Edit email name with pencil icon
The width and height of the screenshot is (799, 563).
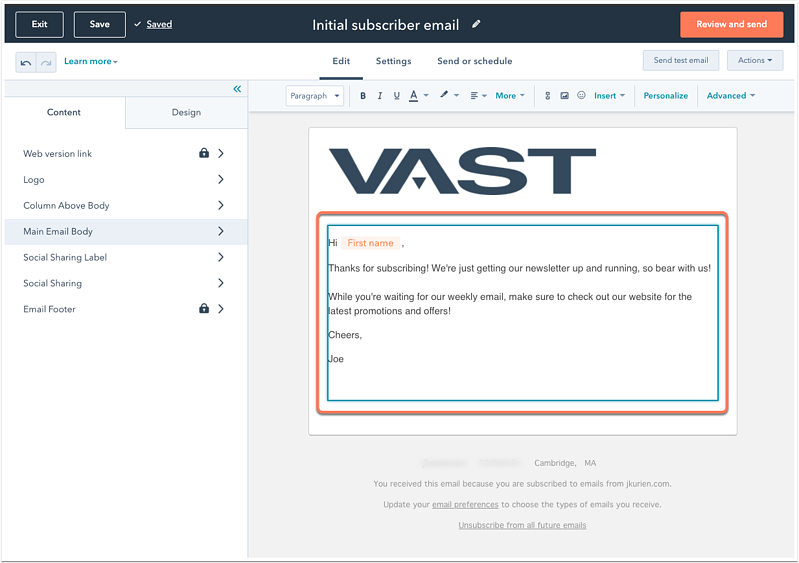pyautogui.click(x=476, y=24)
